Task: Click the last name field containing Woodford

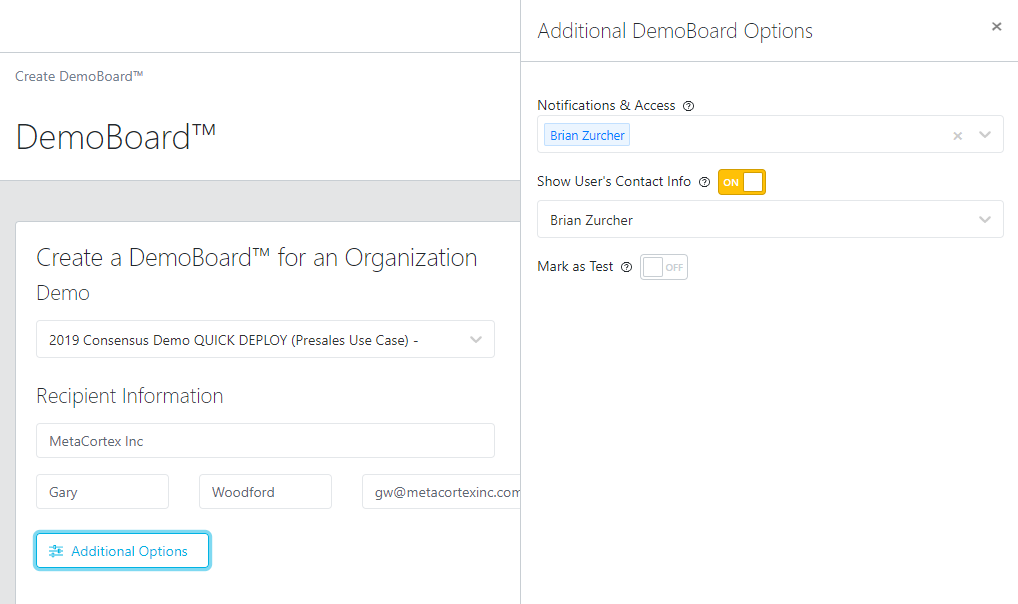Action: click(x=265, y=491)
